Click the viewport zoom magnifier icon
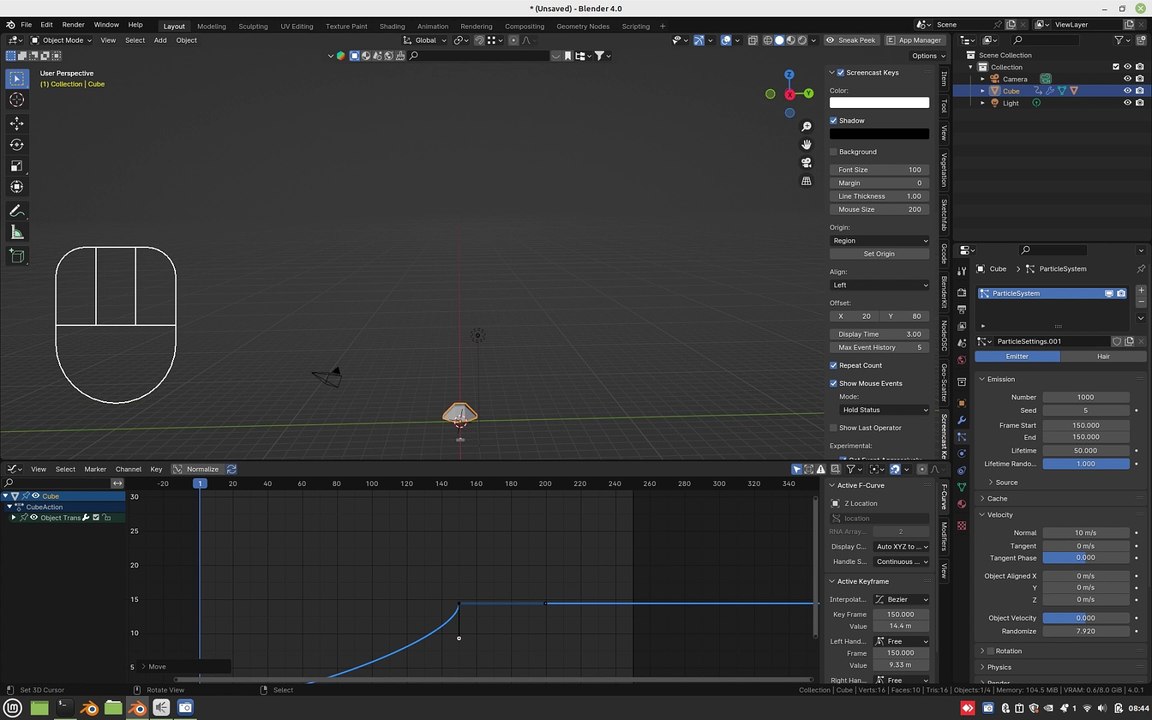 pos(806,126)
